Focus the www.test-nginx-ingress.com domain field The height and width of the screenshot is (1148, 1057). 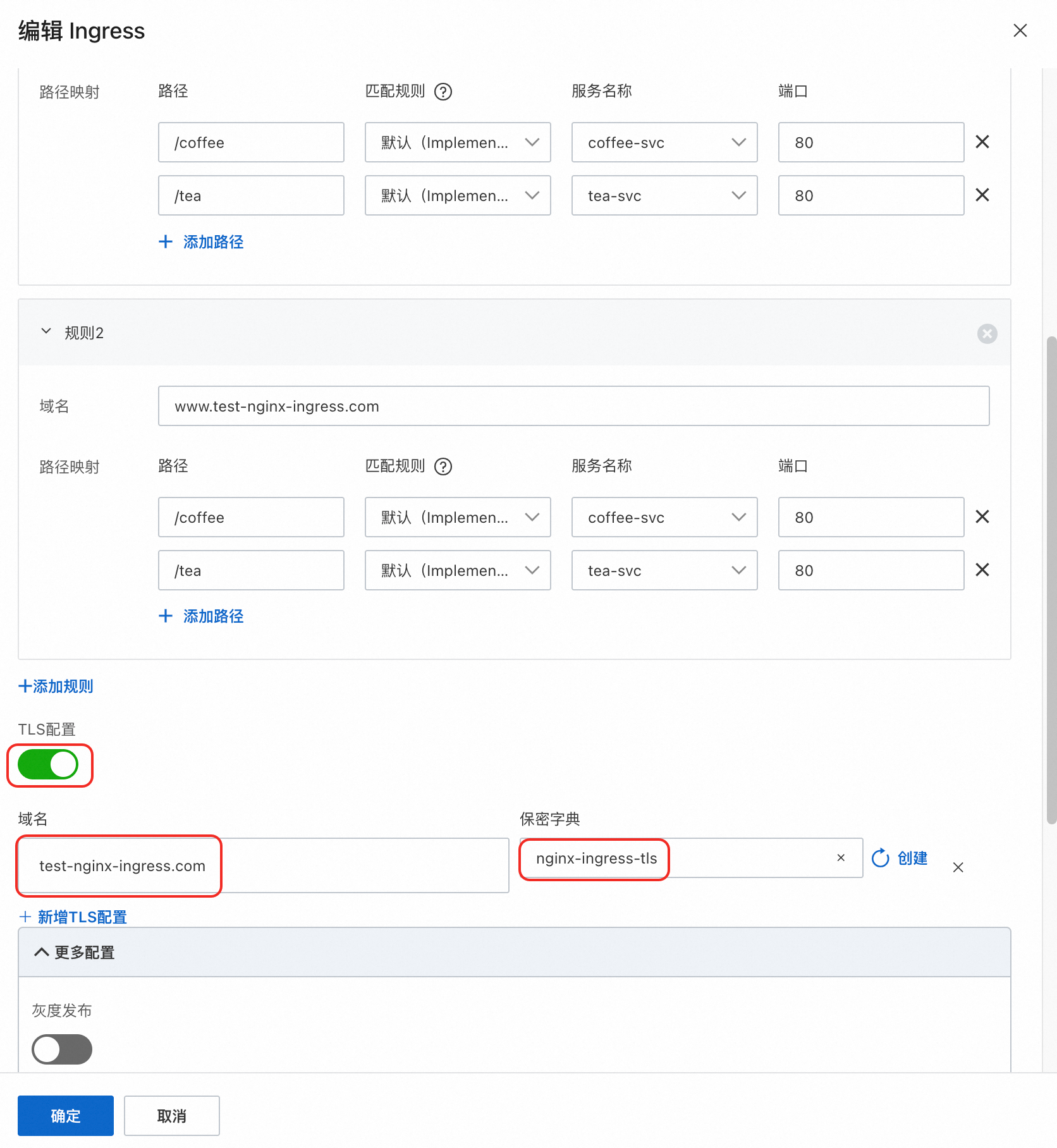[x=573, y=406]
